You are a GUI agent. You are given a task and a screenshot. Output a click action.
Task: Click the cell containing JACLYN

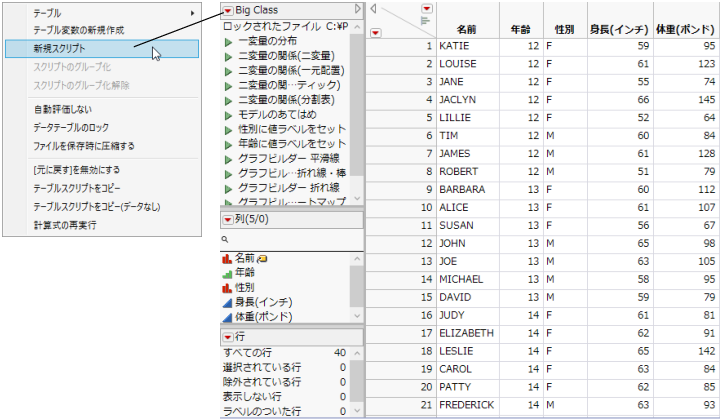[467, 100]
